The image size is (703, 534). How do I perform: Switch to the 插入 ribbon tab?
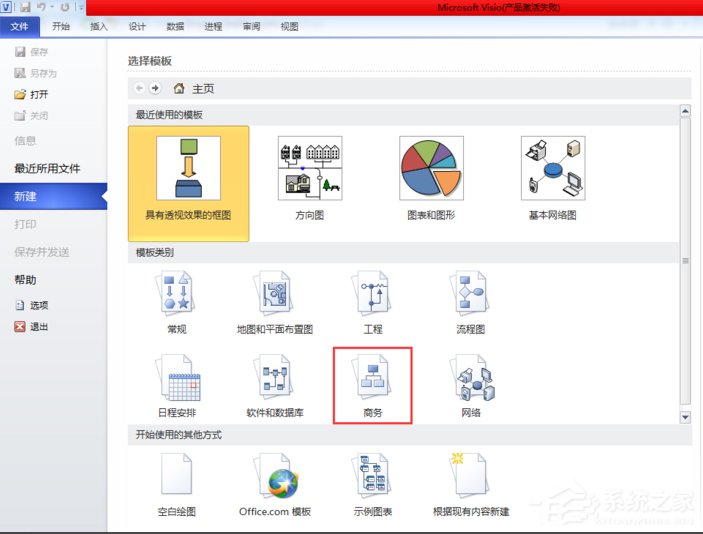pyautogui.click(x=99, y=26)
